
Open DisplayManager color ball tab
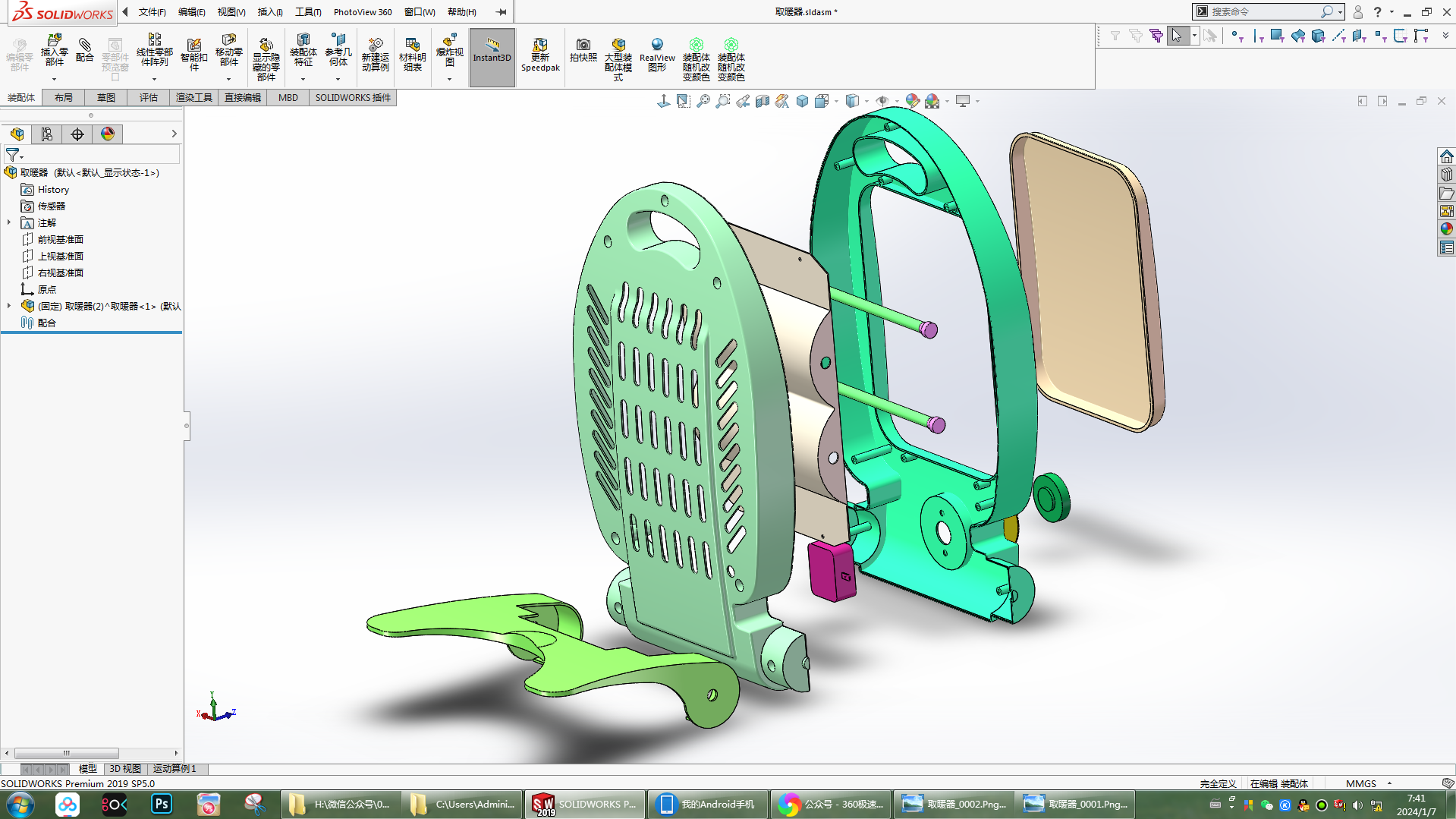(108, 134)
